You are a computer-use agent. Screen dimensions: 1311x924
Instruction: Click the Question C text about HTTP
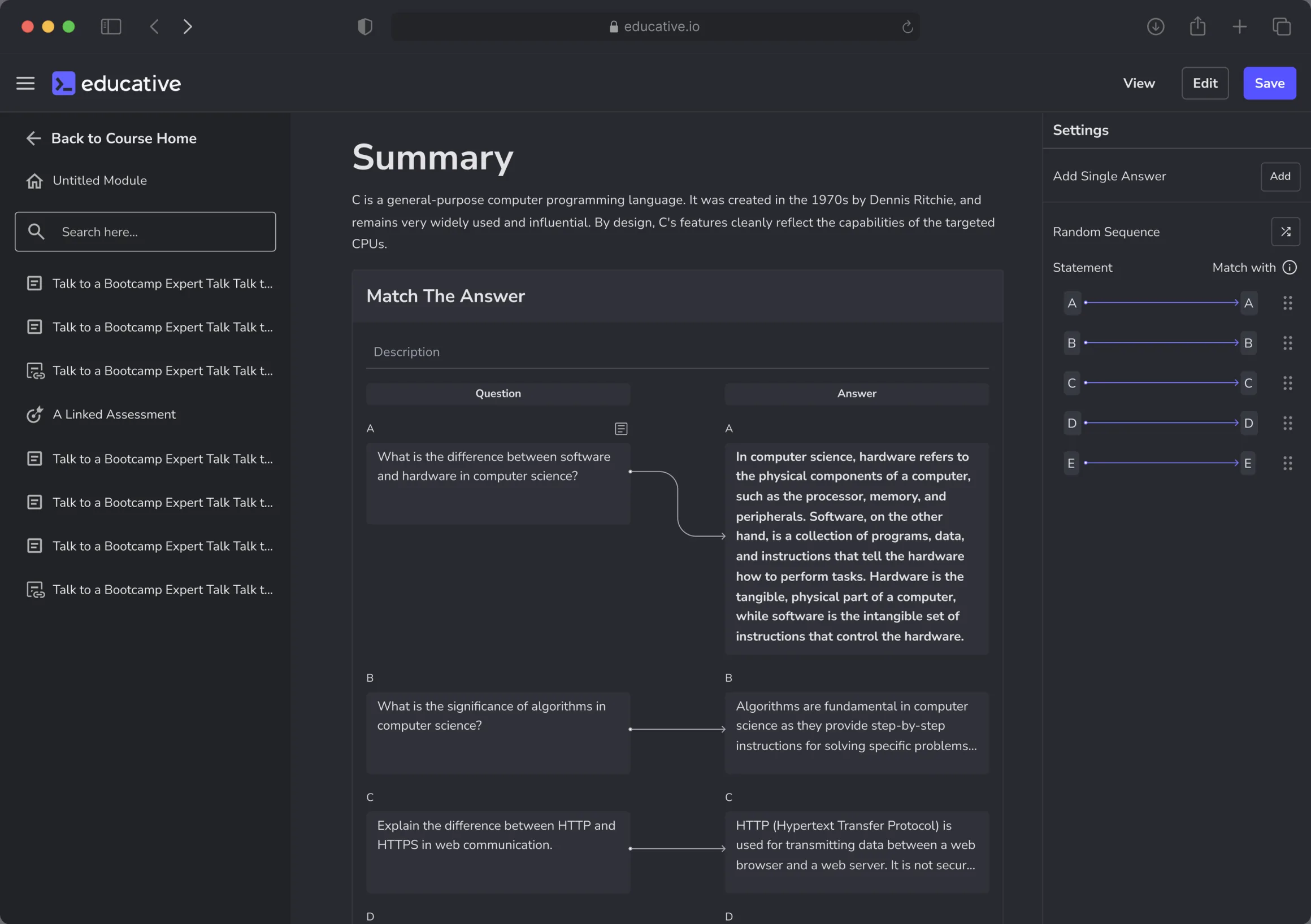tap(496, 835)
